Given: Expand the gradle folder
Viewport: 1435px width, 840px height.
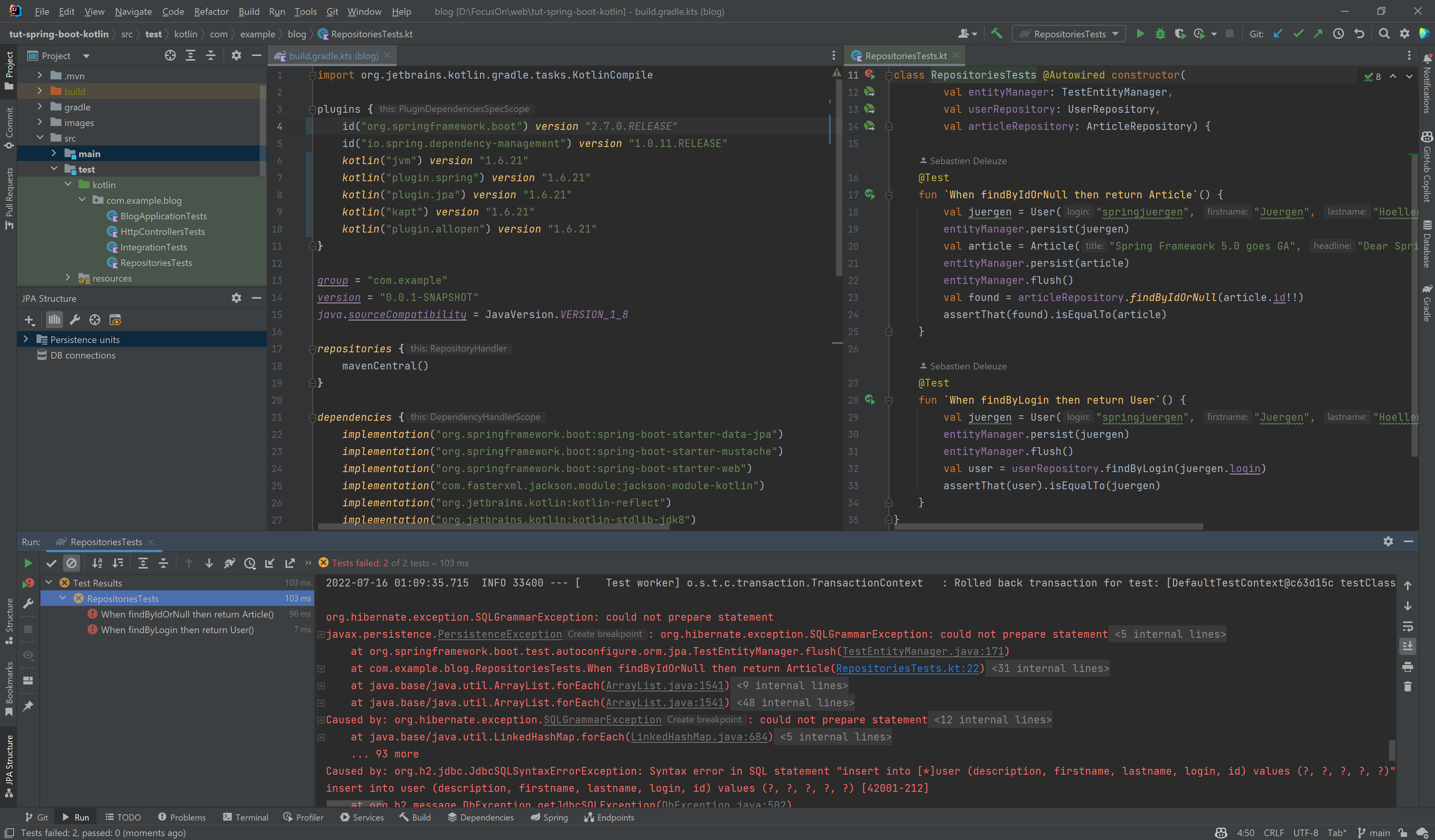Looking at the screenshot, I should click(x=39, y=107).
